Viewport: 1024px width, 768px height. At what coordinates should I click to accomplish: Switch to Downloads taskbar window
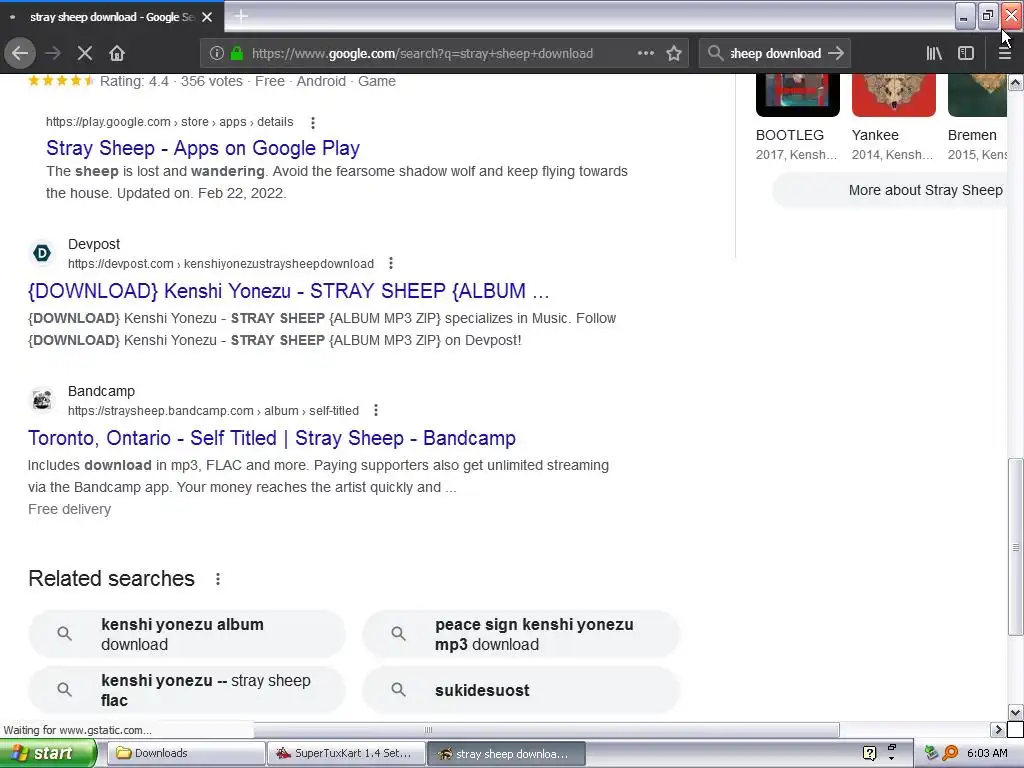point(185,754)
